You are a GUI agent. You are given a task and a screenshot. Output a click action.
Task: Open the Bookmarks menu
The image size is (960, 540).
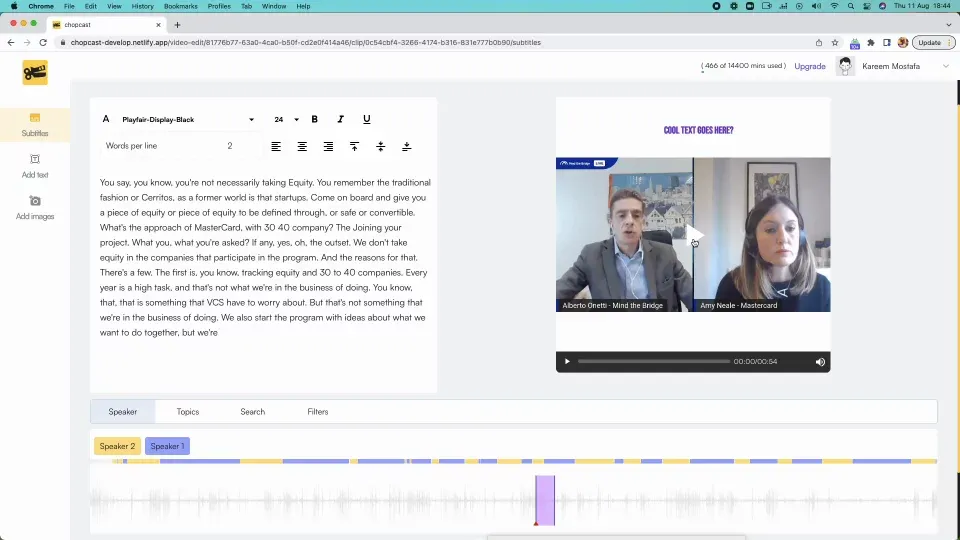point(181,6)
